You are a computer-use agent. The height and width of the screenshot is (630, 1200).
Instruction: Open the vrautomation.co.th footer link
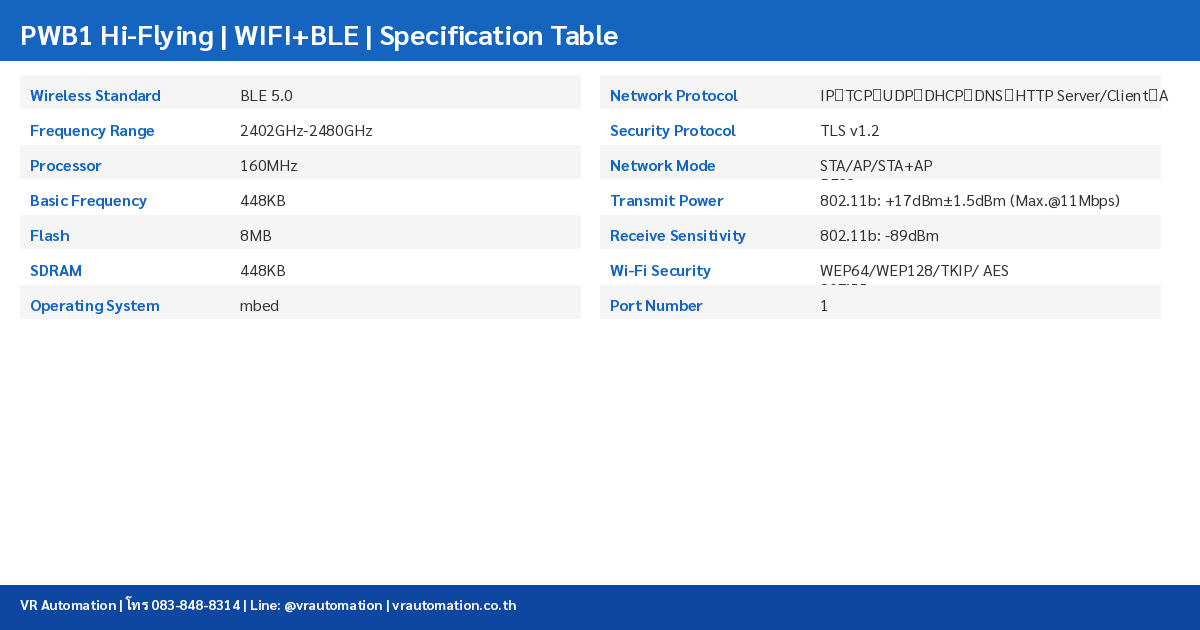pos(454,605)
